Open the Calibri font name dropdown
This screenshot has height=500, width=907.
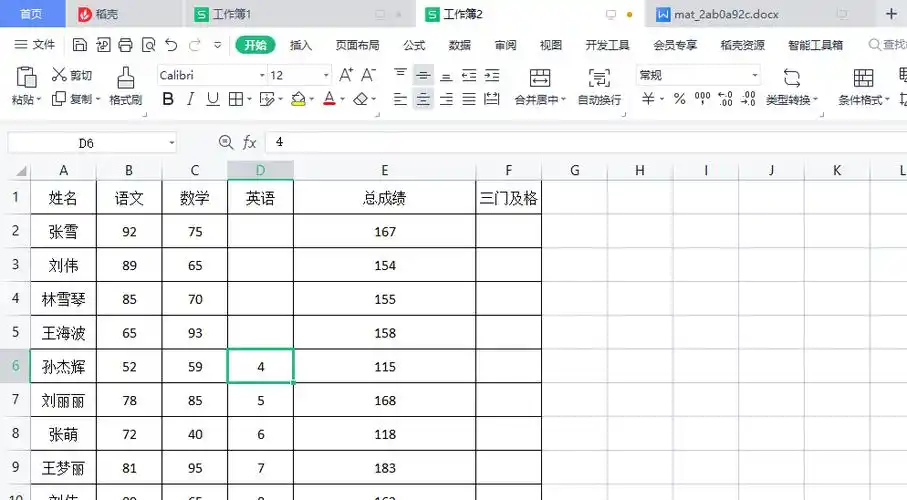(262, 75)
